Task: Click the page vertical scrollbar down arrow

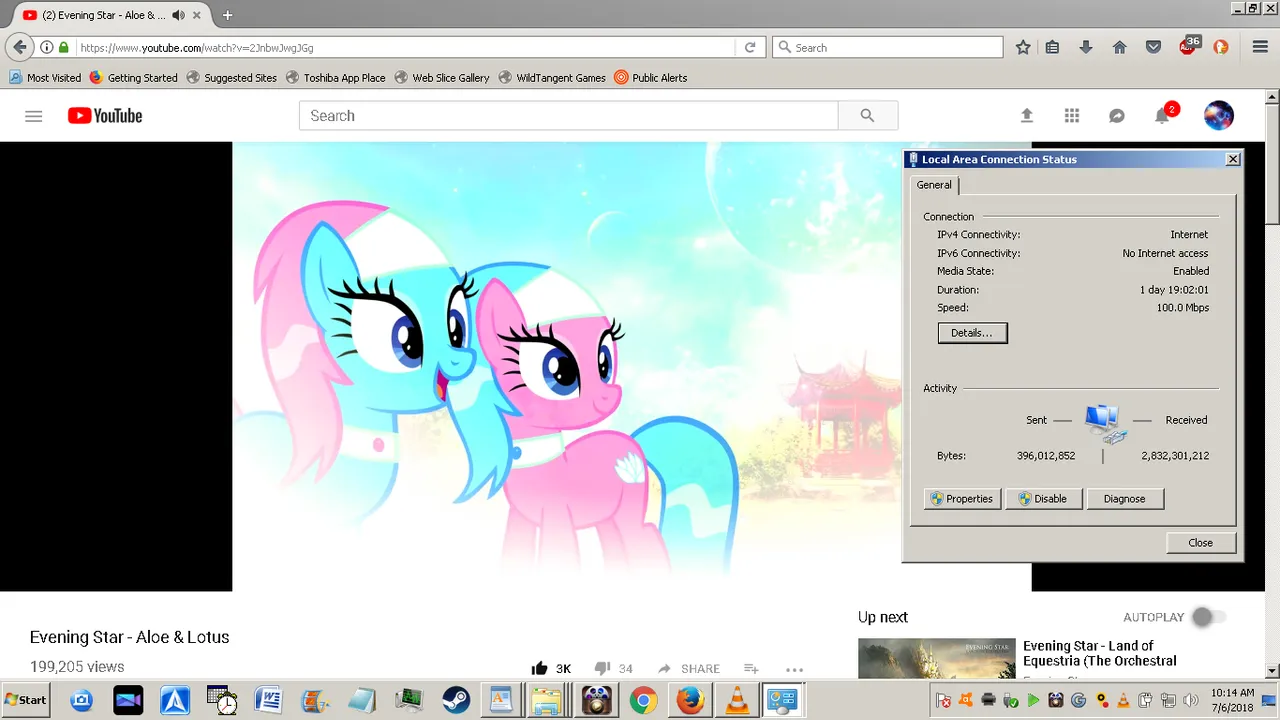Action: 1272,671
